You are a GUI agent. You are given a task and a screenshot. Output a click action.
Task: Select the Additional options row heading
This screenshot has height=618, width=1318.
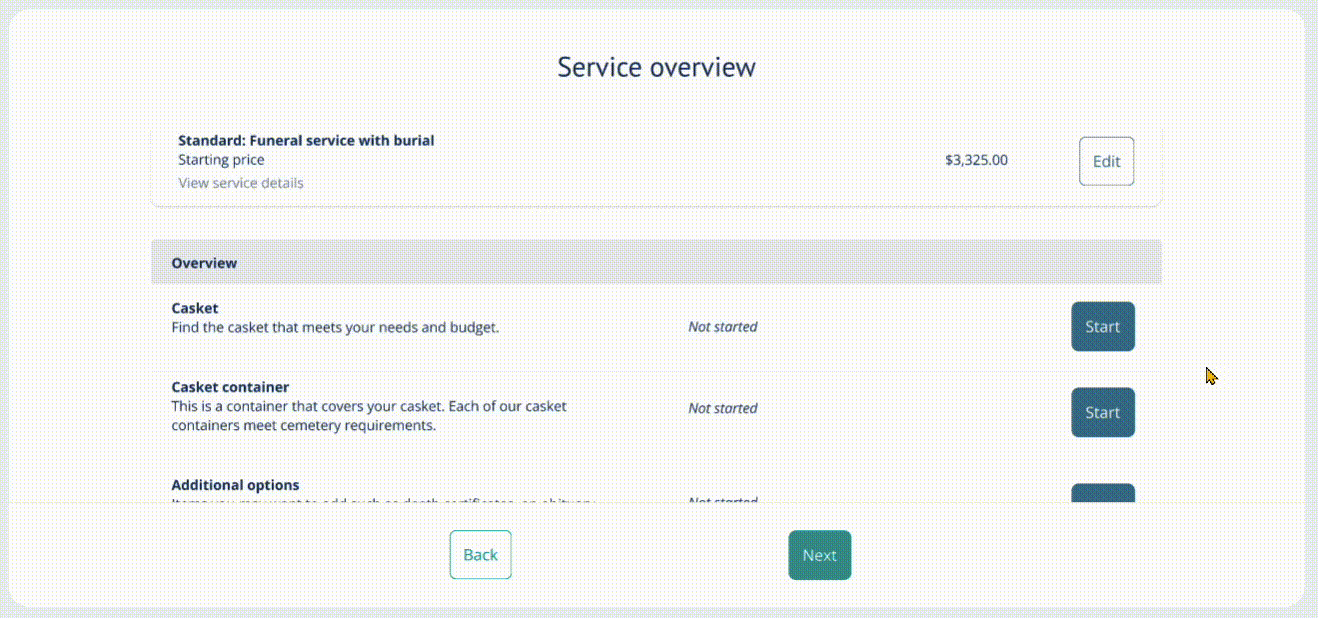coord(235,485)
